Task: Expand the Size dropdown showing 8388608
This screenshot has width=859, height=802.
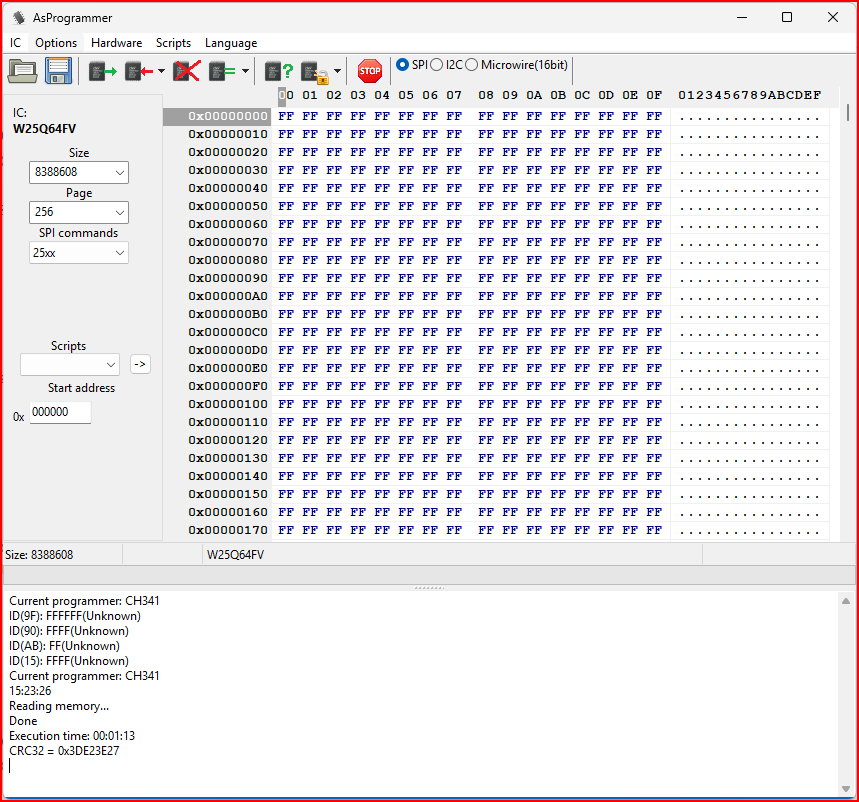Action: [x=79, y=172]
